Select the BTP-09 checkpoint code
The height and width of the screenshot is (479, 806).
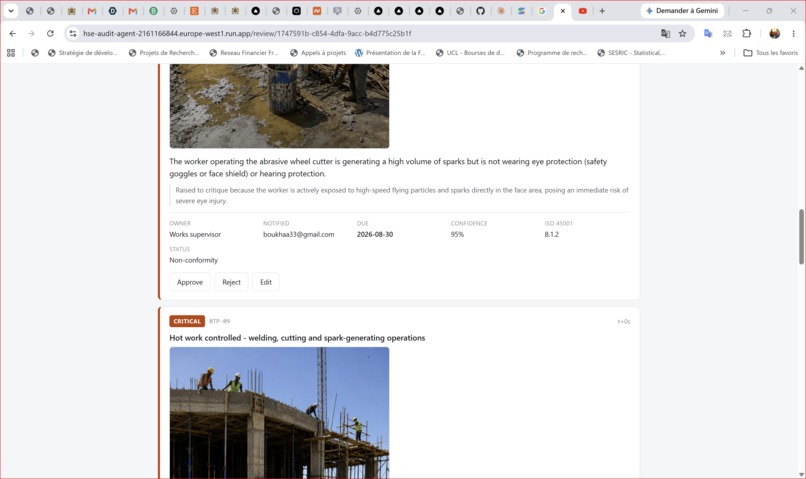tap(219, 321)
